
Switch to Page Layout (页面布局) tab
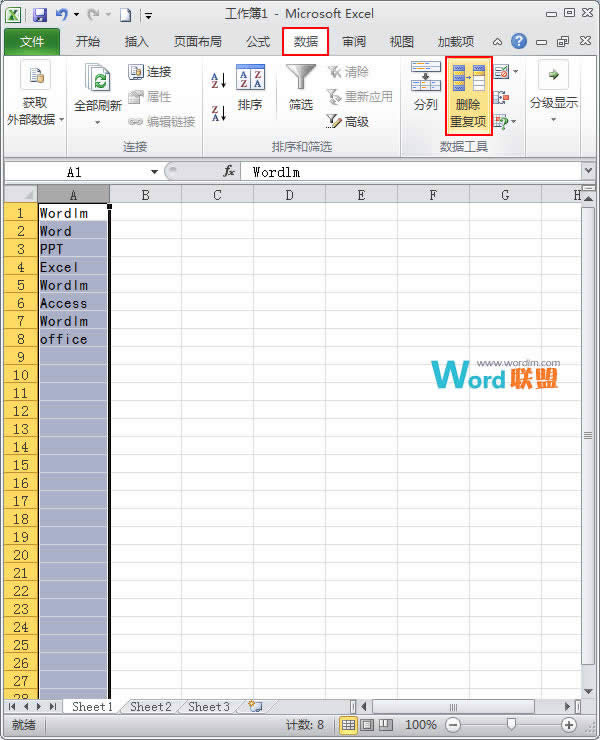[197, 42]
